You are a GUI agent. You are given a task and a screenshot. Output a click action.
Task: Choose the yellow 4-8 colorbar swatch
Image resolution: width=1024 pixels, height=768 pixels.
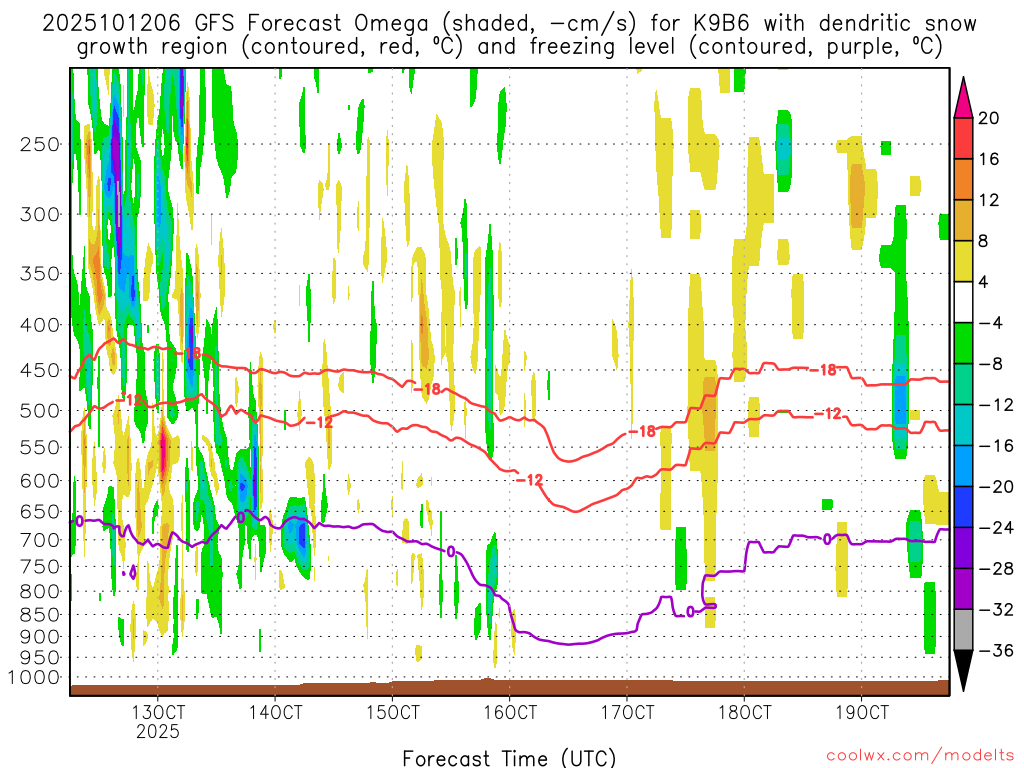pos(963,261)
